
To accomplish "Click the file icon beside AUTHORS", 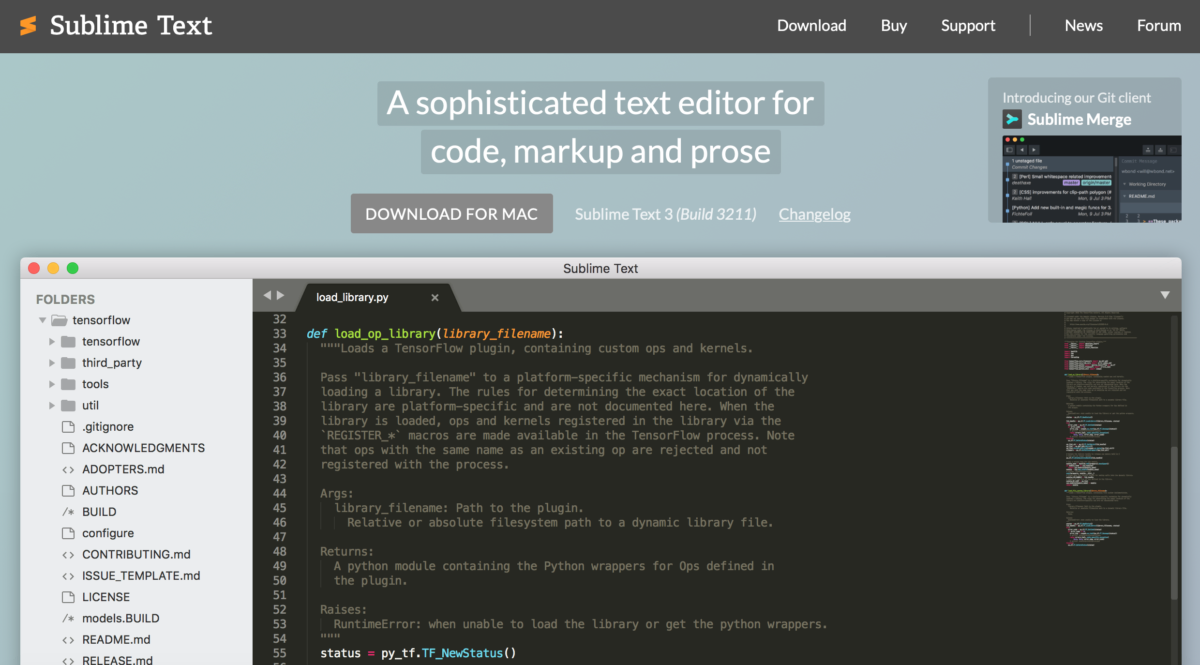I will point(68,490).
